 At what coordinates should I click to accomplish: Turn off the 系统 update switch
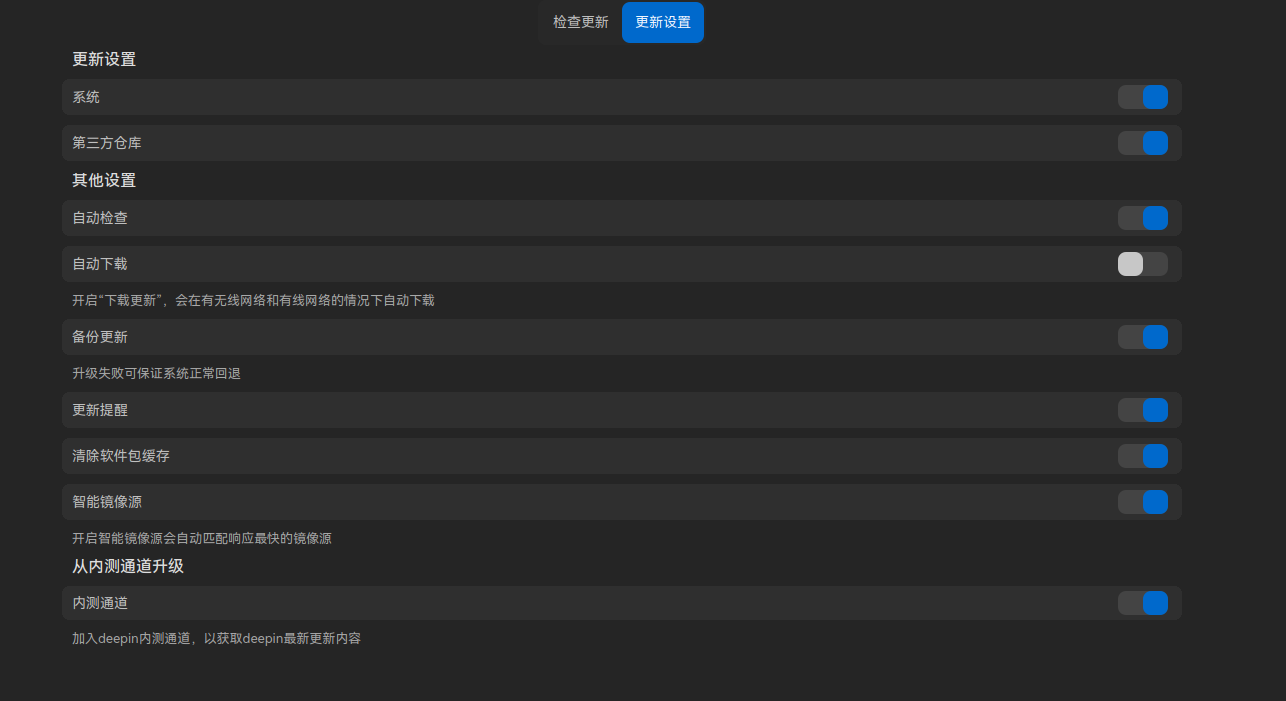point(1143,97)
